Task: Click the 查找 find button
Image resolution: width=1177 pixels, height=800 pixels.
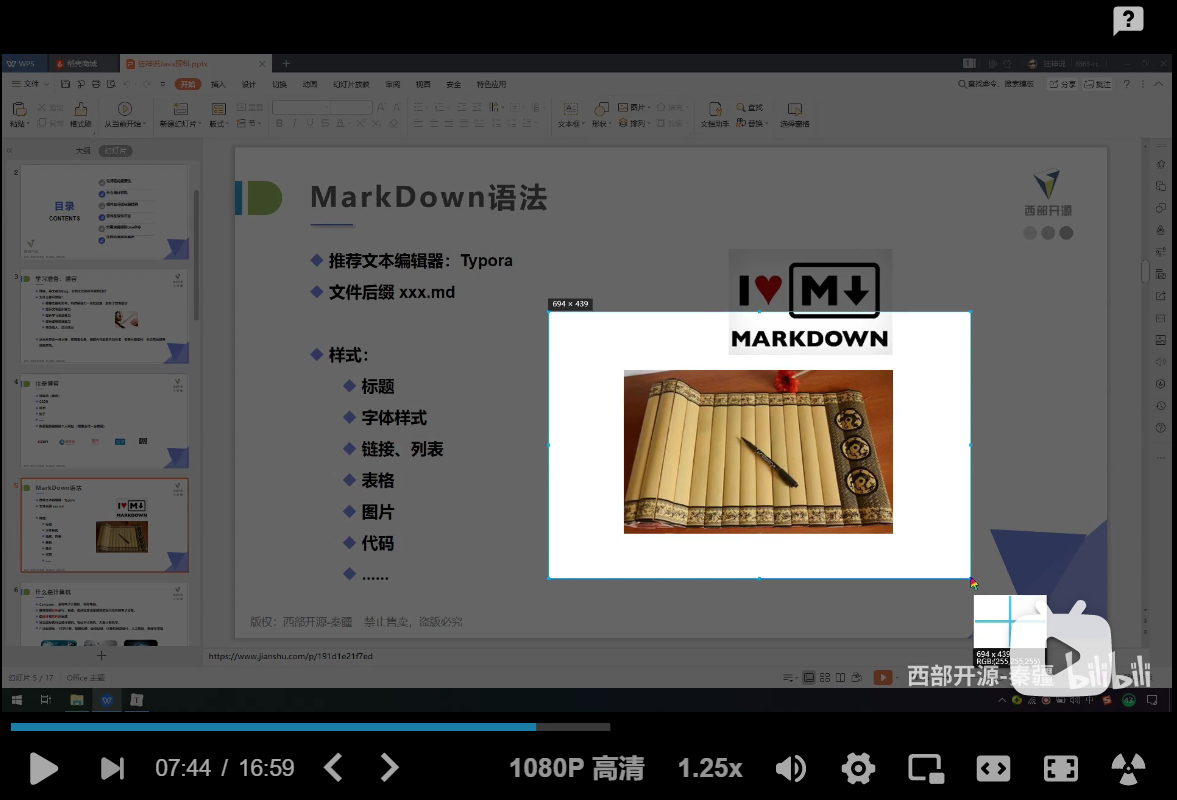Action: pyautogui.click(x=750, y=107)
